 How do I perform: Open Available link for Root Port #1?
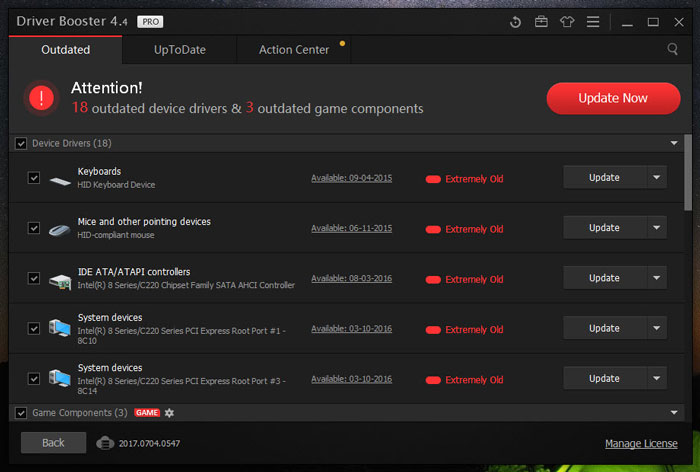coord(352,329)
